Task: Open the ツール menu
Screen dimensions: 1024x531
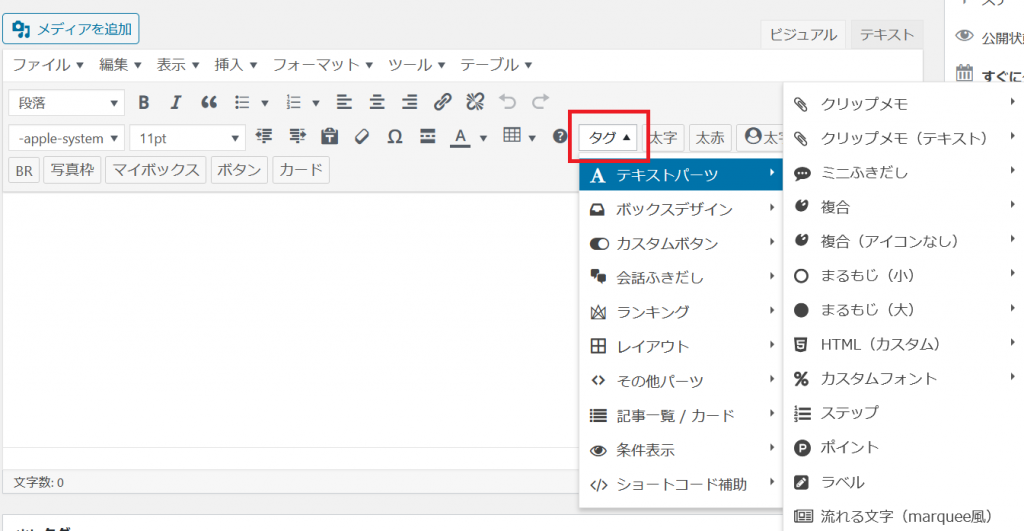Action: pos(417,65)
